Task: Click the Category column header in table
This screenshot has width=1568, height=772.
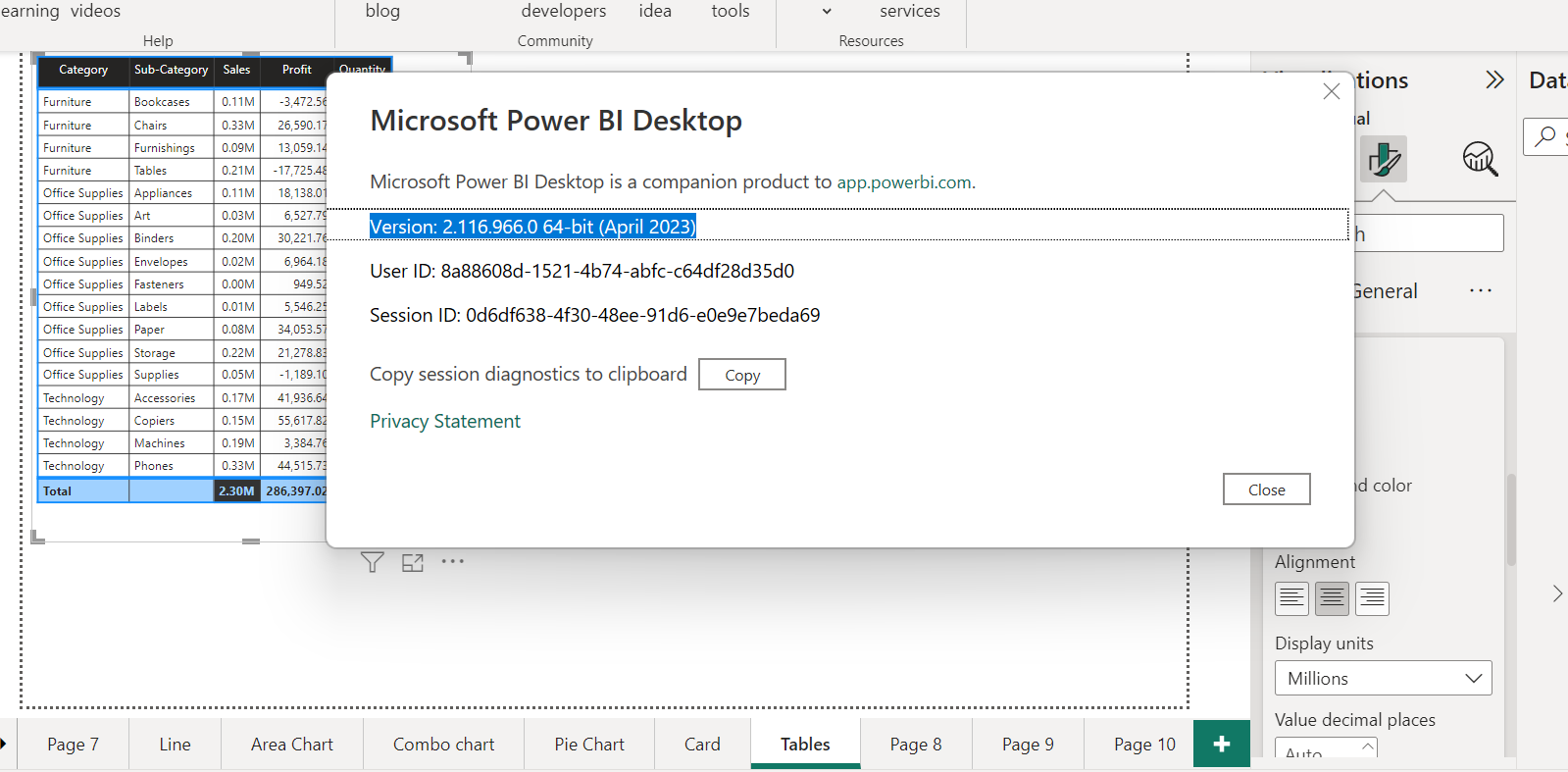Action: click(x=83, y=70)
